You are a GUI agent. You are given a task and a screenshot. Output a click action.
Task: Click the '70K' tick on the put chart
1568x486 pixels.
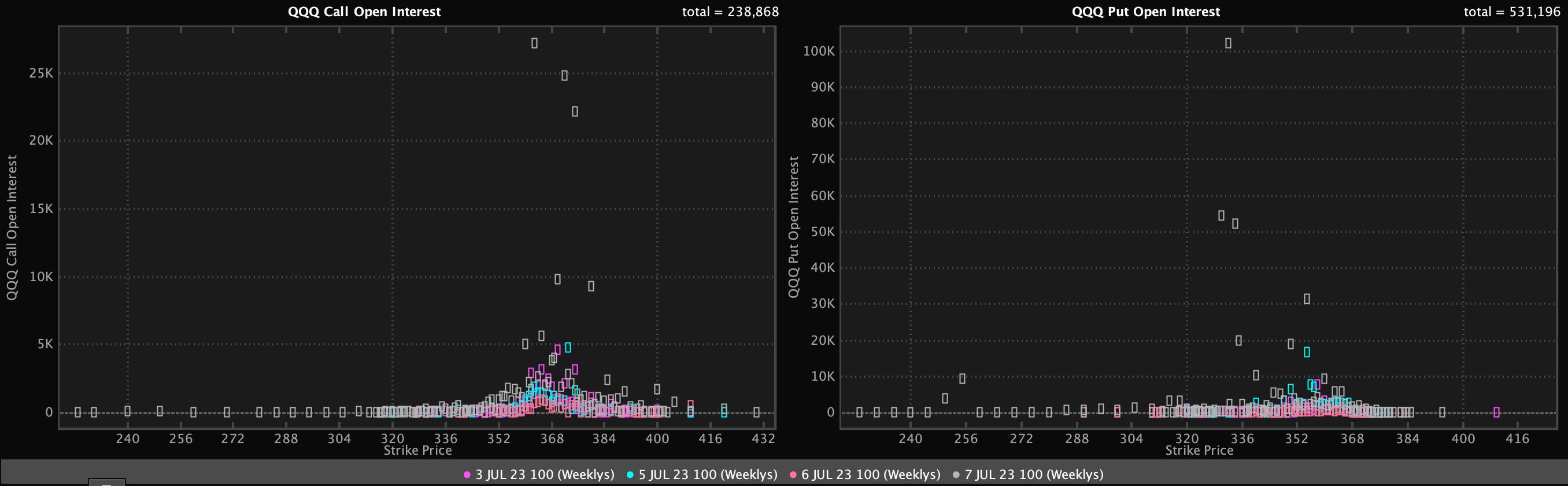click(823, 159)
